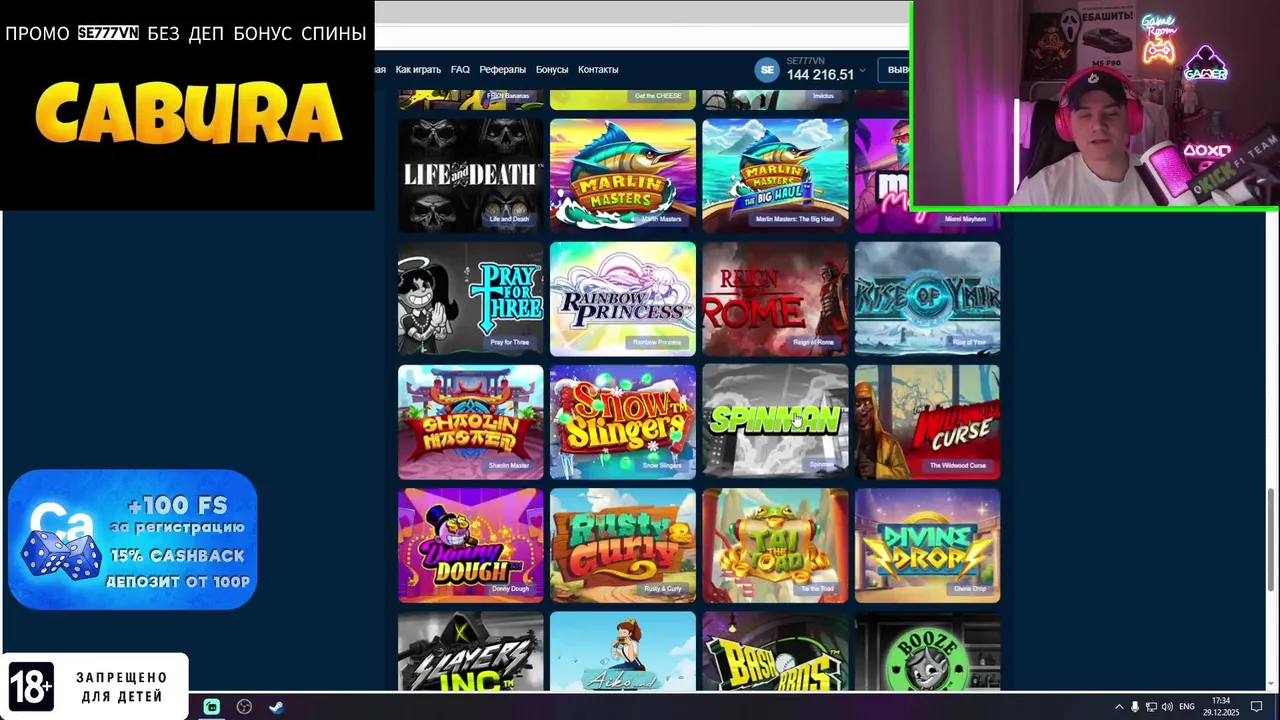
Task: Select the Snow Slingers game tile
Action: pos(623,422)
